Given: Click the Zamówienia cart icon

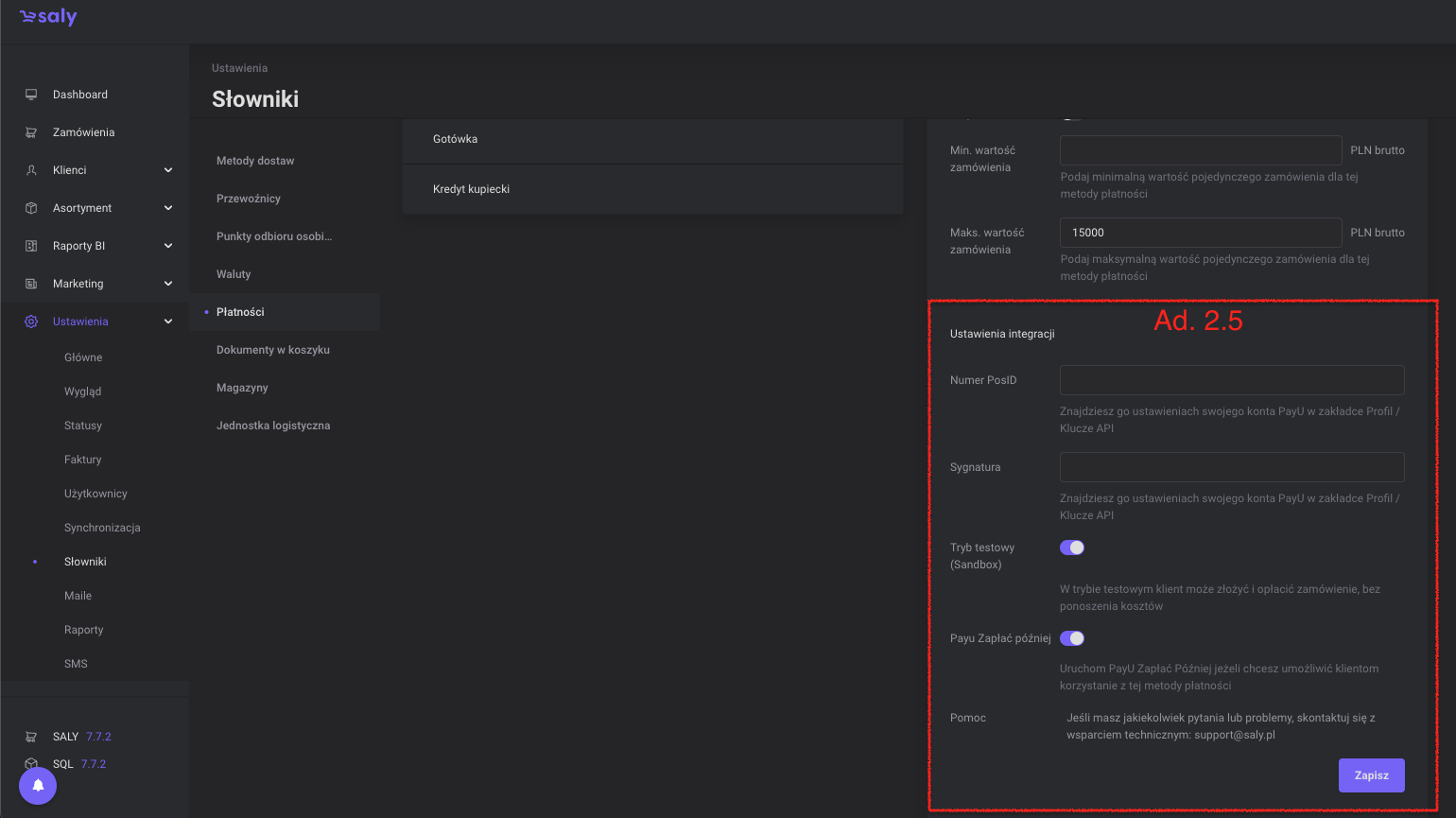Looking at the screenshot, I should (31, 132).
